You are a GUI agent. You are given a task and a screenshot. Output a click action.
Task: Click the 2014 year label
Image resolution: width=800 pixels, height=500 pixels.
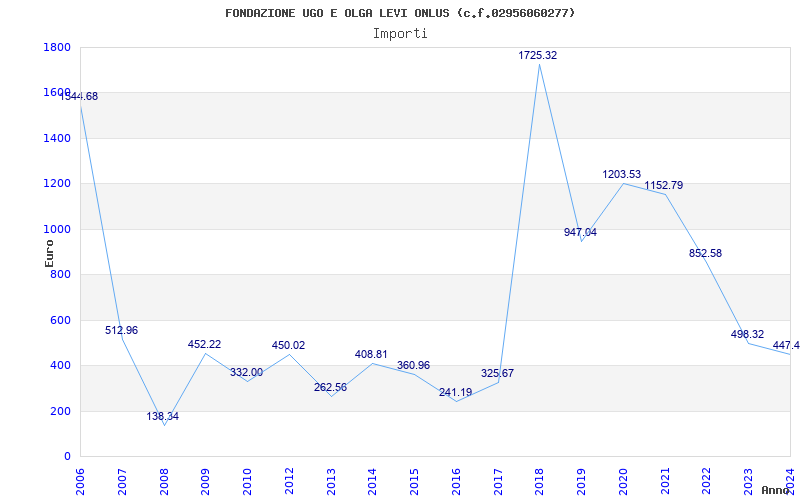373,482
